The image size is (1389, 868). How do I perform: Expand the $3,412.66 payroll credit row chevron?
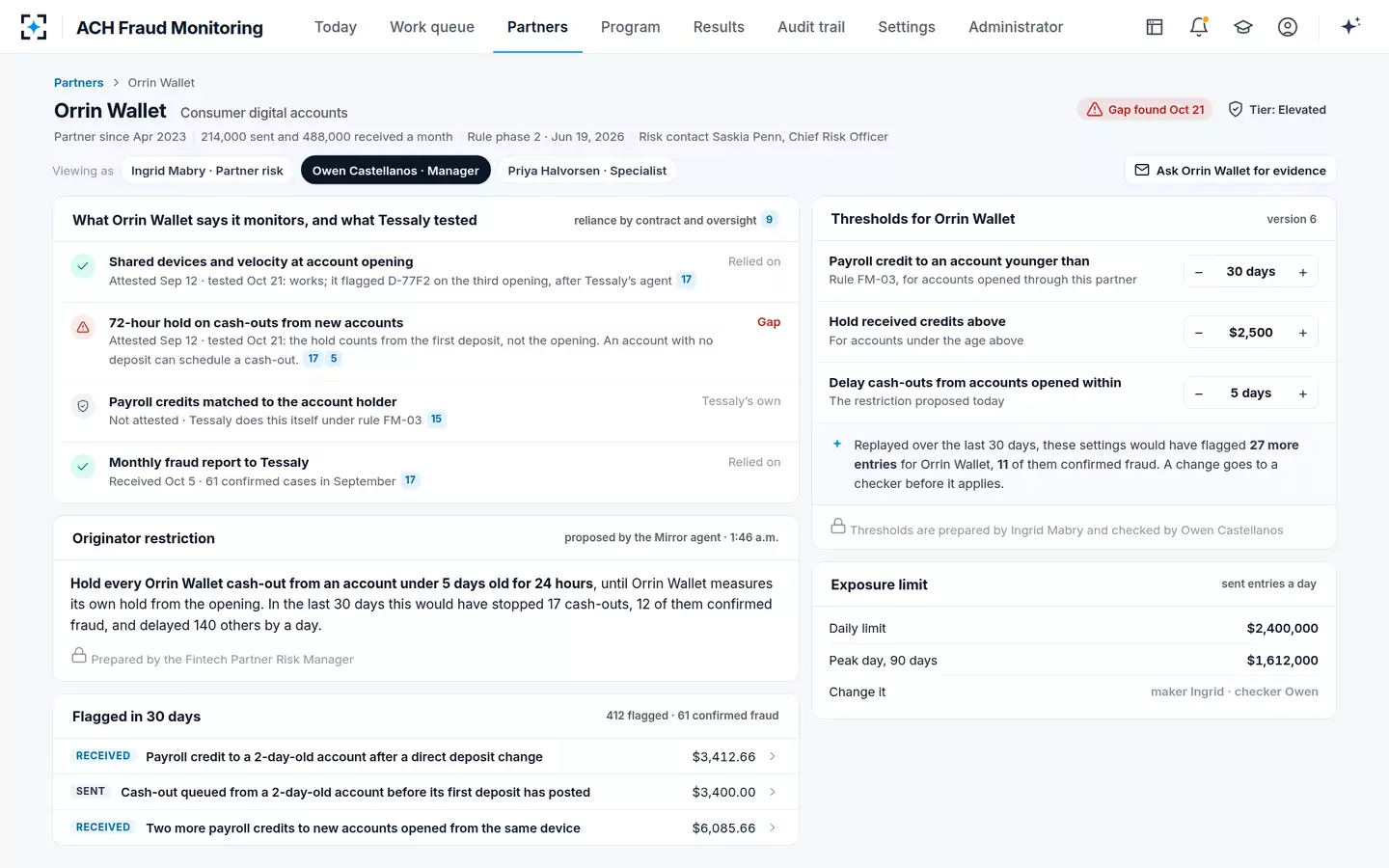coord(773,756)
